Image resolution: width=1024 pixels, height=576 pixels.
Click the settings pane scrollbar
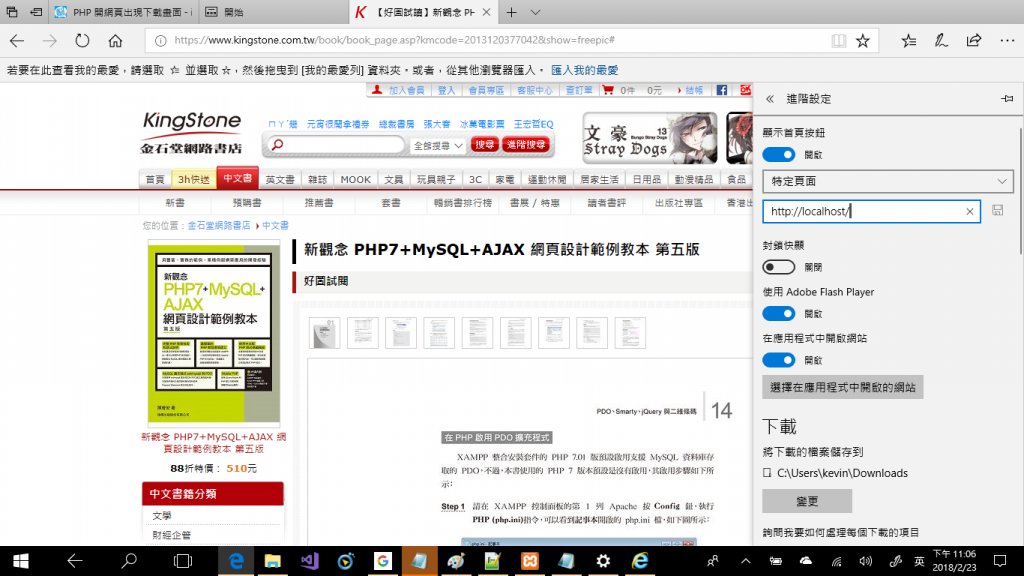click(1020, 191)
